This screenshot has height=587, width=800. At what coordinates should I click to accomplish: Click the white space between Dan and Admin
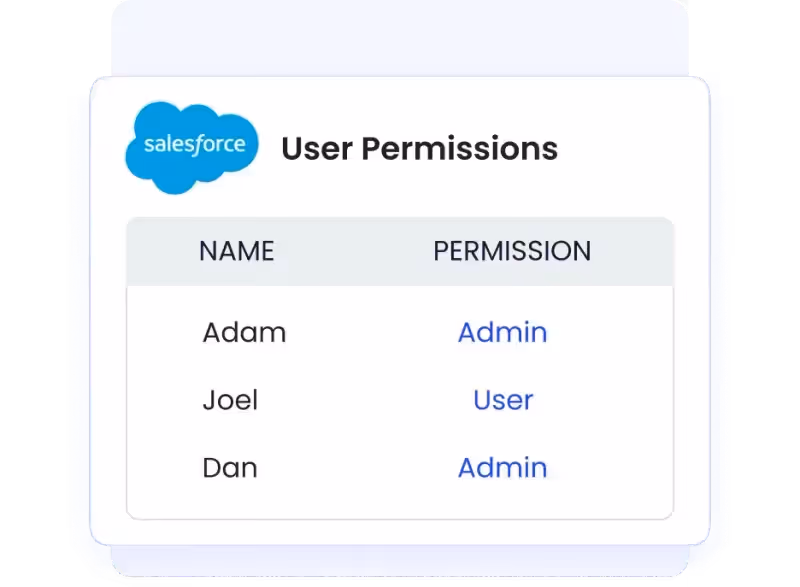[357, 468]
